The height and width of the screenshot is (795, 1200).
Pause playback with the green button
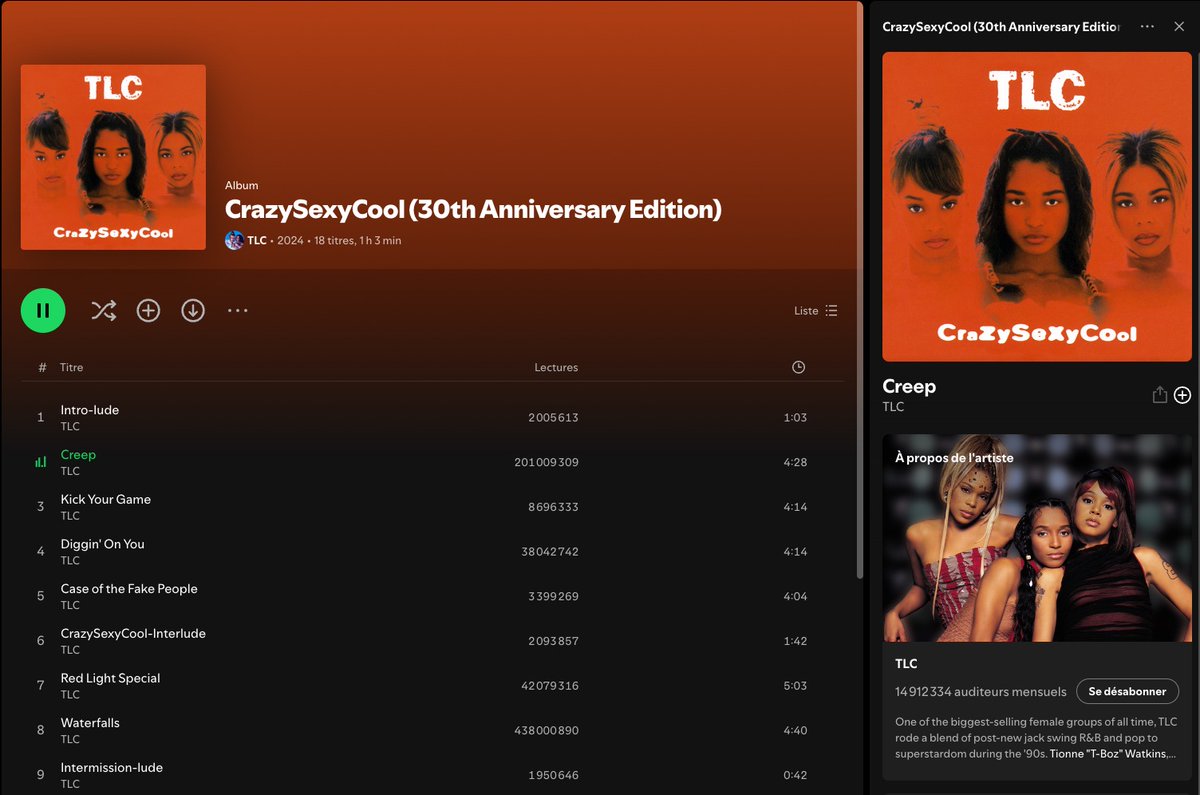pos(43,310)
